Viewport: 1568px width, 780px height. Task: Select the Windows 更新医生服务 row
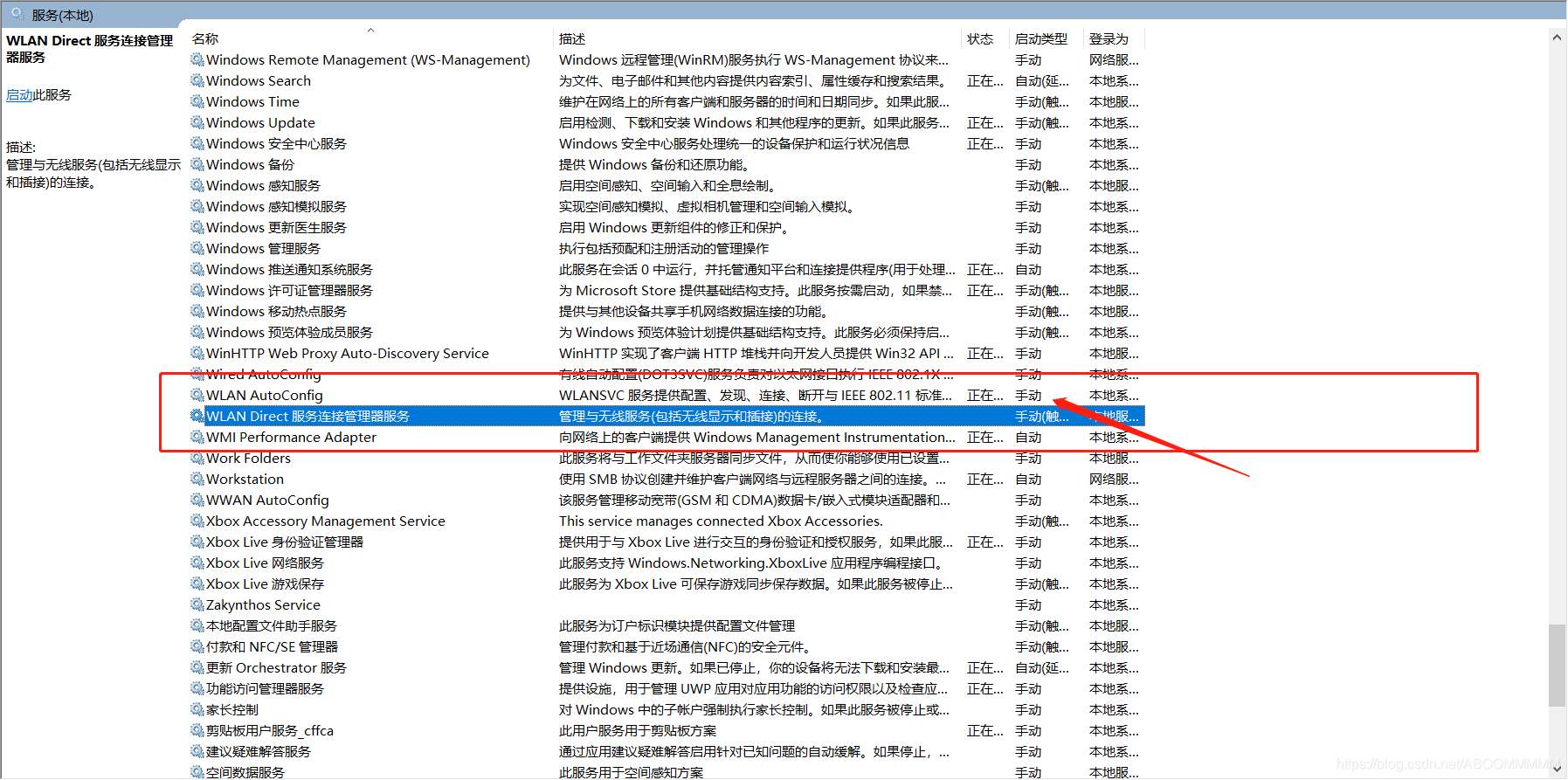pyautogui.click(x=667, y=227)
